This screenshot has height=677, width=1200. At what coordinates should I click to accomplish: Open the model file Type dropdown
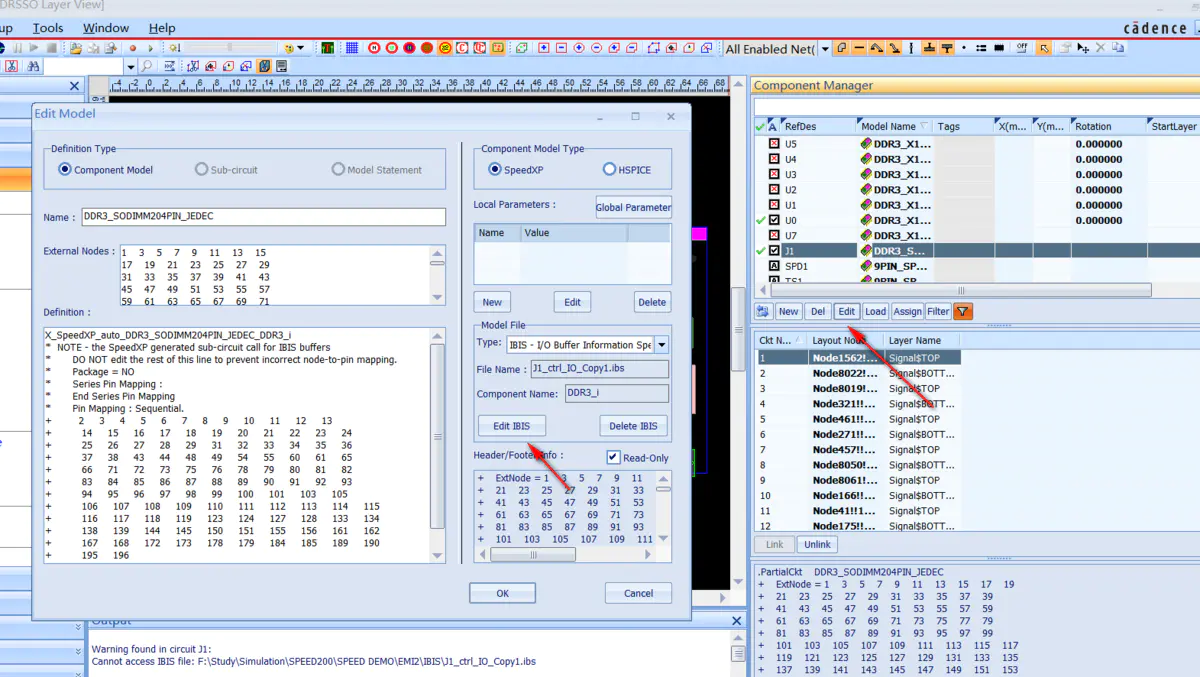click(x=661, y=345)
